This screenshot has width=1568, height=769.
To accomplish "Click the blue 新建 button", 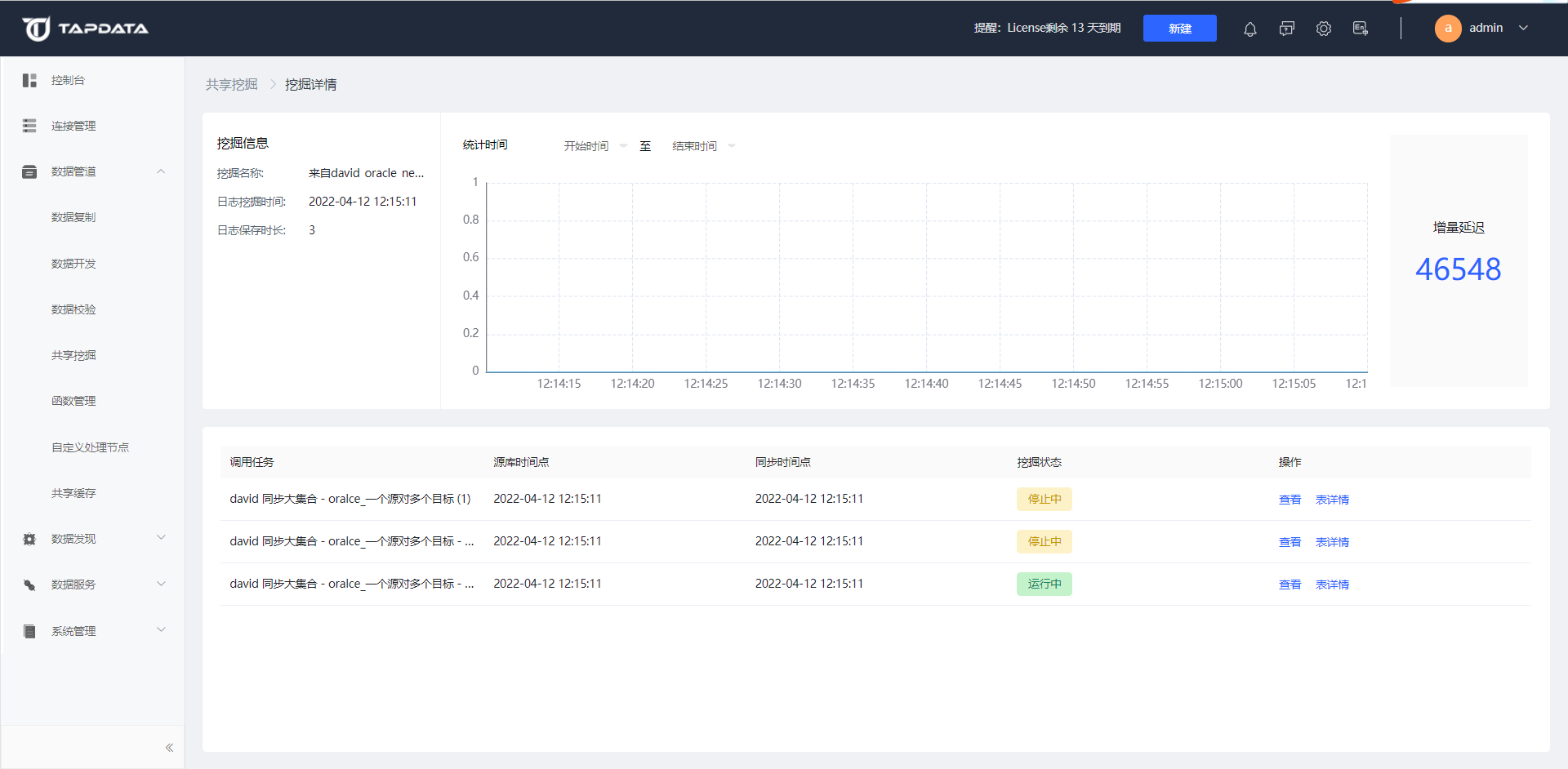I will click(1179, 29).
